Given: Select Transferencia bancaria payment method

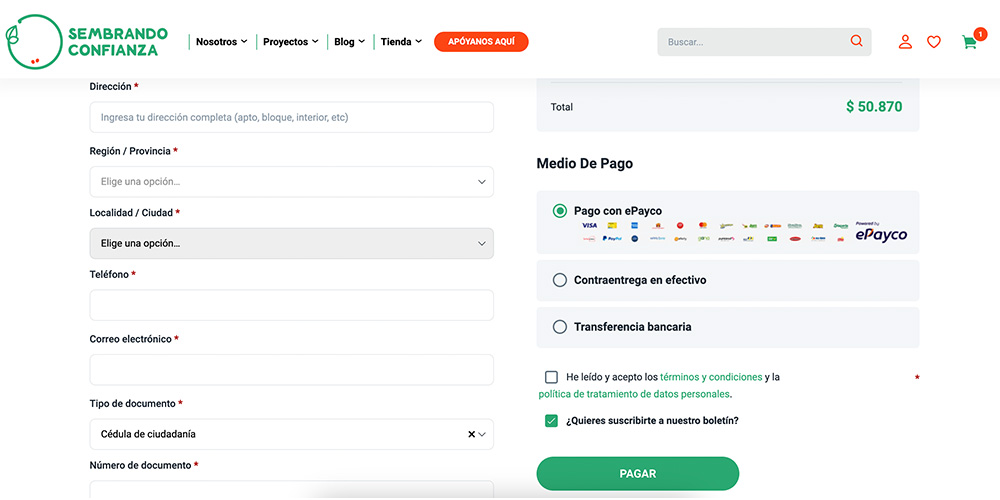Looking at the screenshot, I should coord(560,327).
